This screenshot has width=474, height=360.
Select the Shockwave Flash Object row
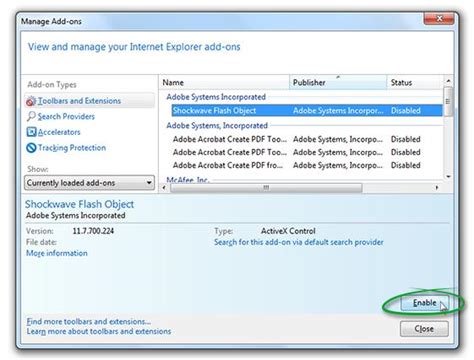pyautogui.click(x=307, y=110)
